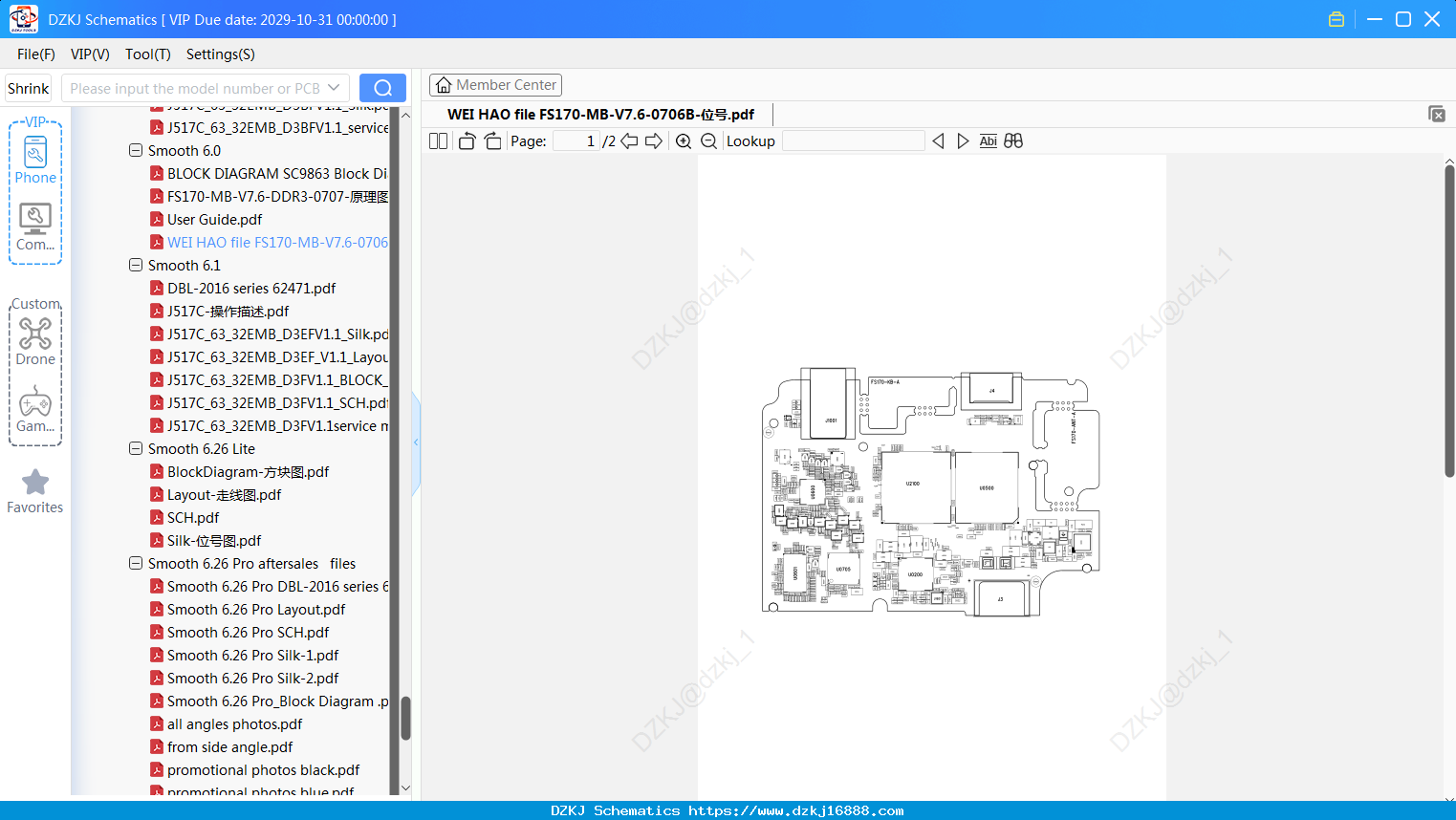The image size is (1456, 820).
Task: Toggle the Abi text match option
Action: coord(989,141)
